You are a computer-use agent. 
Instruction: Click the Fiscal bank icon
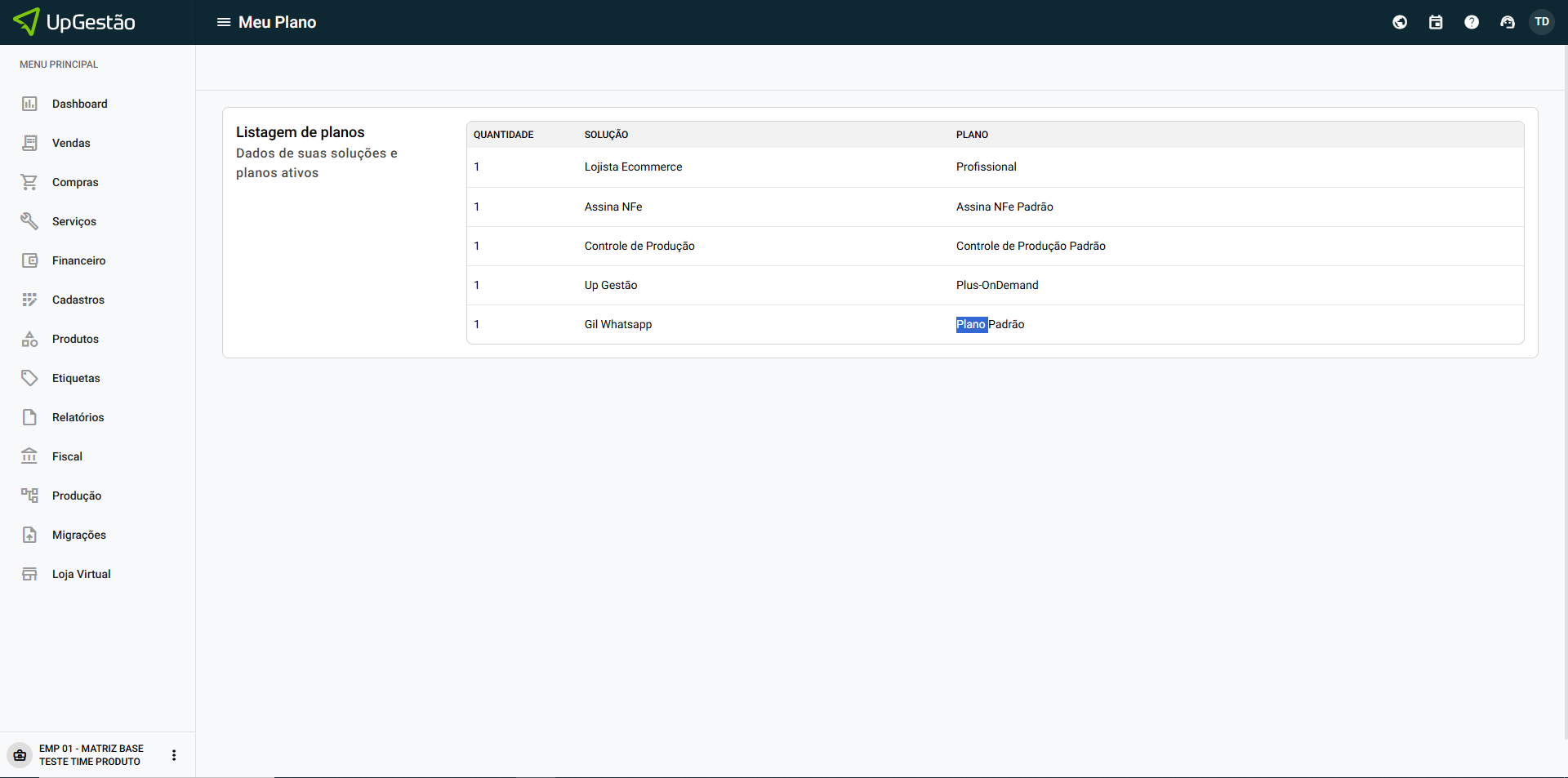29,456
